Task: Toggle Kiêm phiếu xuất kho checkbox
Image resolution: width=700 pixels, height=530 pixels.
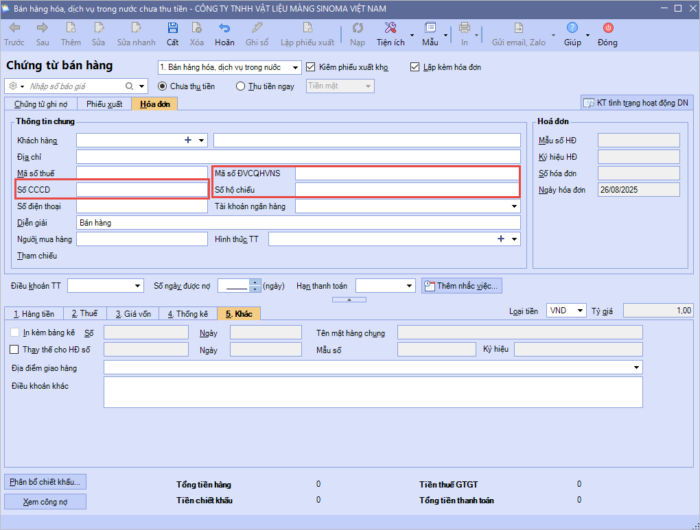Action: point(311,67)
